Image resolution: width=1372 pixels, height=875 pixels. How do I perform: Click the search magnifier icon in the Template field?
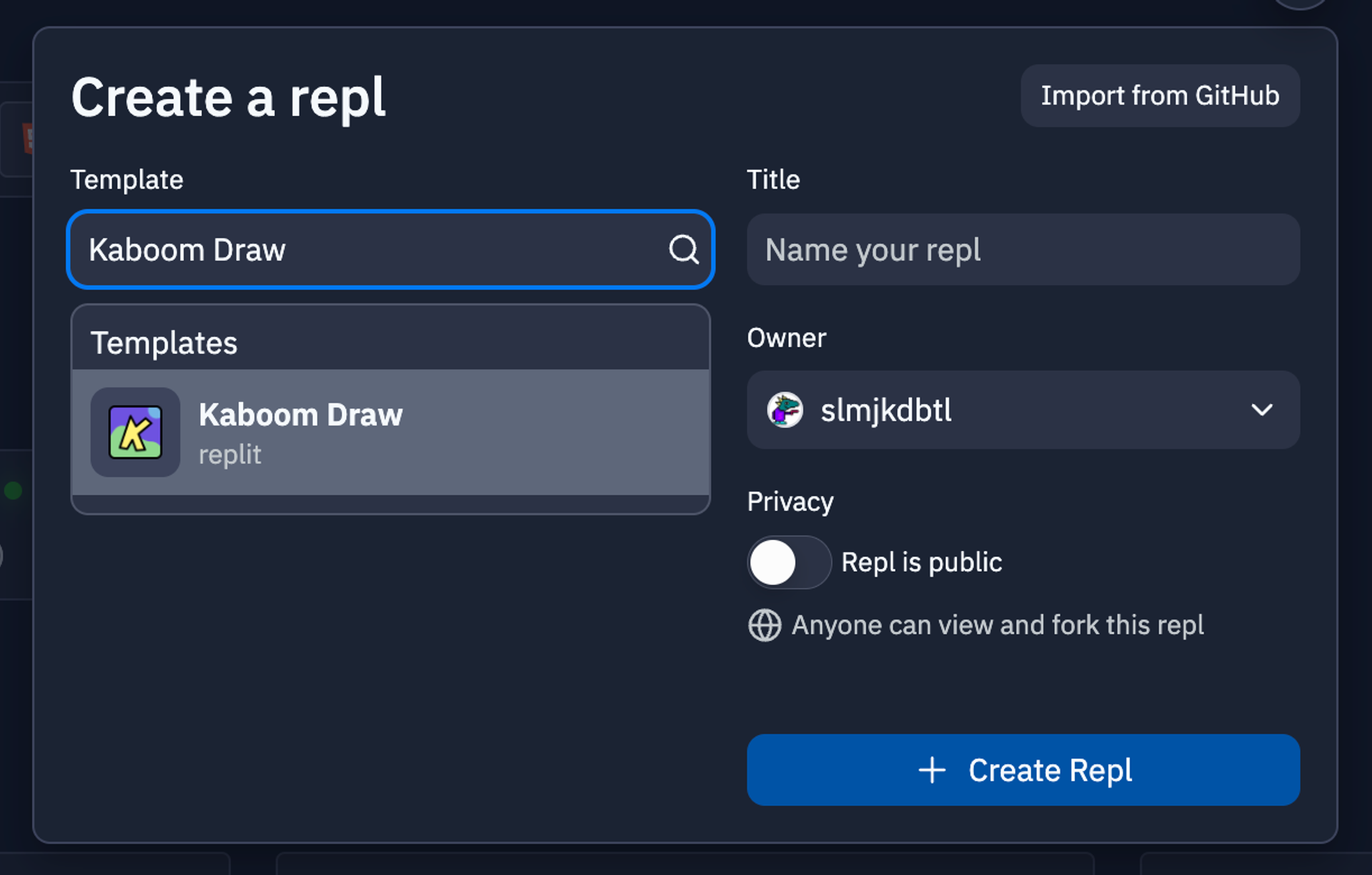point(684,249)
